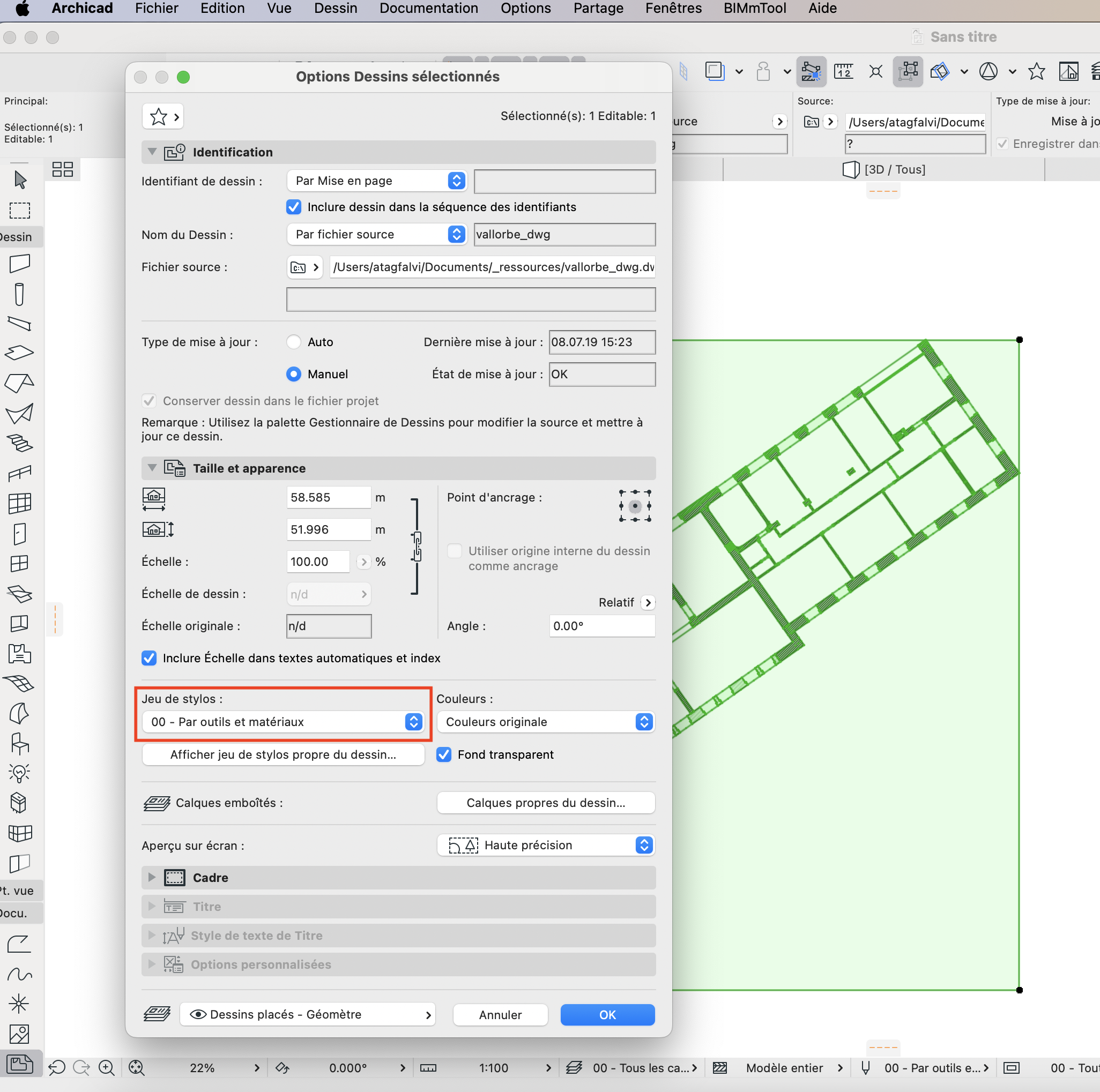Image resolution: width=1100 pixels, height=1092 pixels.
Task: Select the Spline tool
Action: (x=20, y=974)
